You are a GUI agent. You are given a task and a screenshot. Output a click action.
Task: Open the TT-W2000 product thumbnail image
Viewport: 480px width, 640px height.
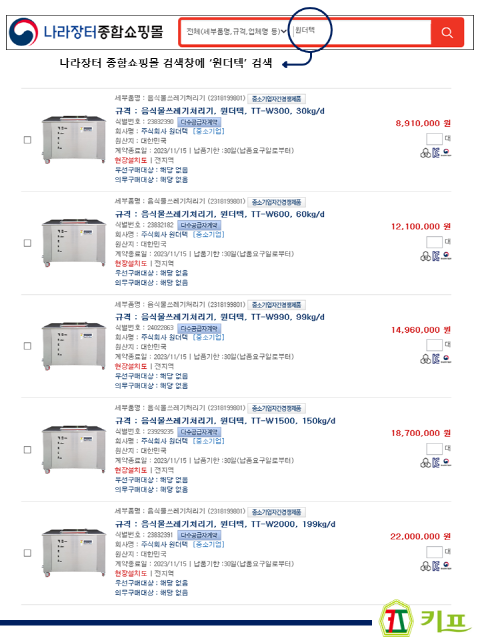(x=74, y=553)
